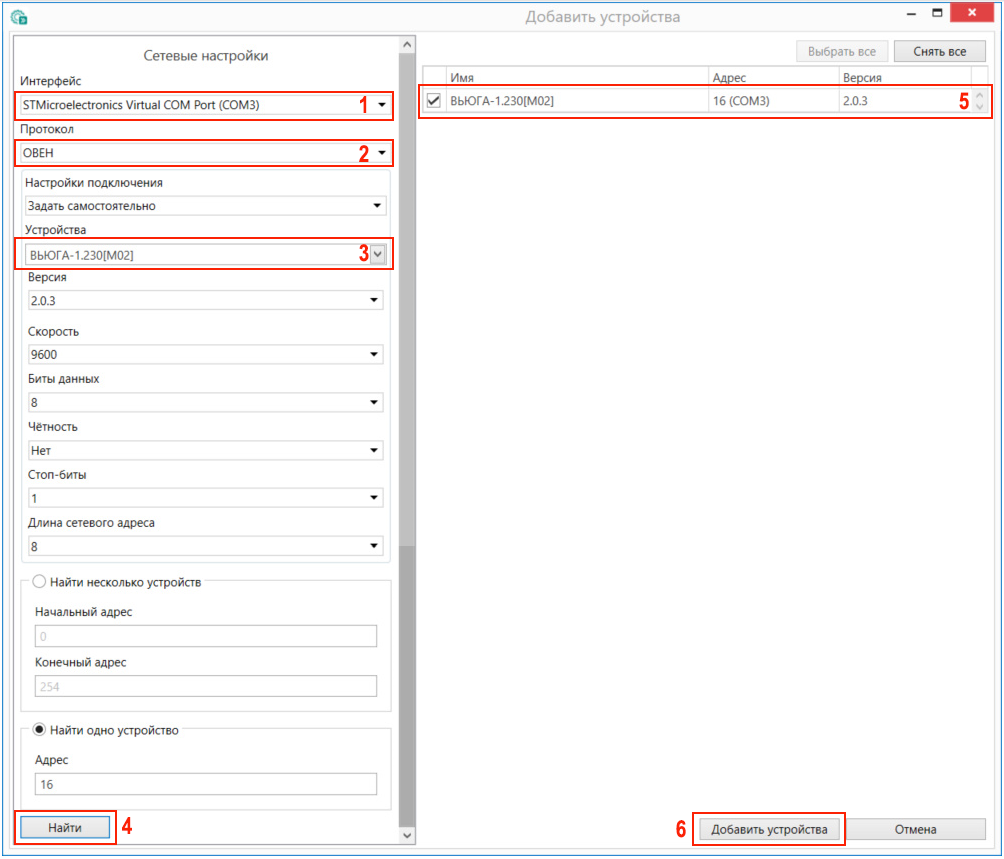Open the Чётность parity dropdown

pos(205,450)
